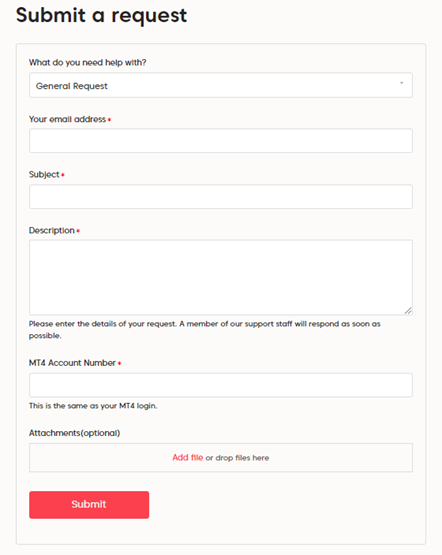
Task: Grab the Description textarea resize handle
Action: [x=408, y=310]
